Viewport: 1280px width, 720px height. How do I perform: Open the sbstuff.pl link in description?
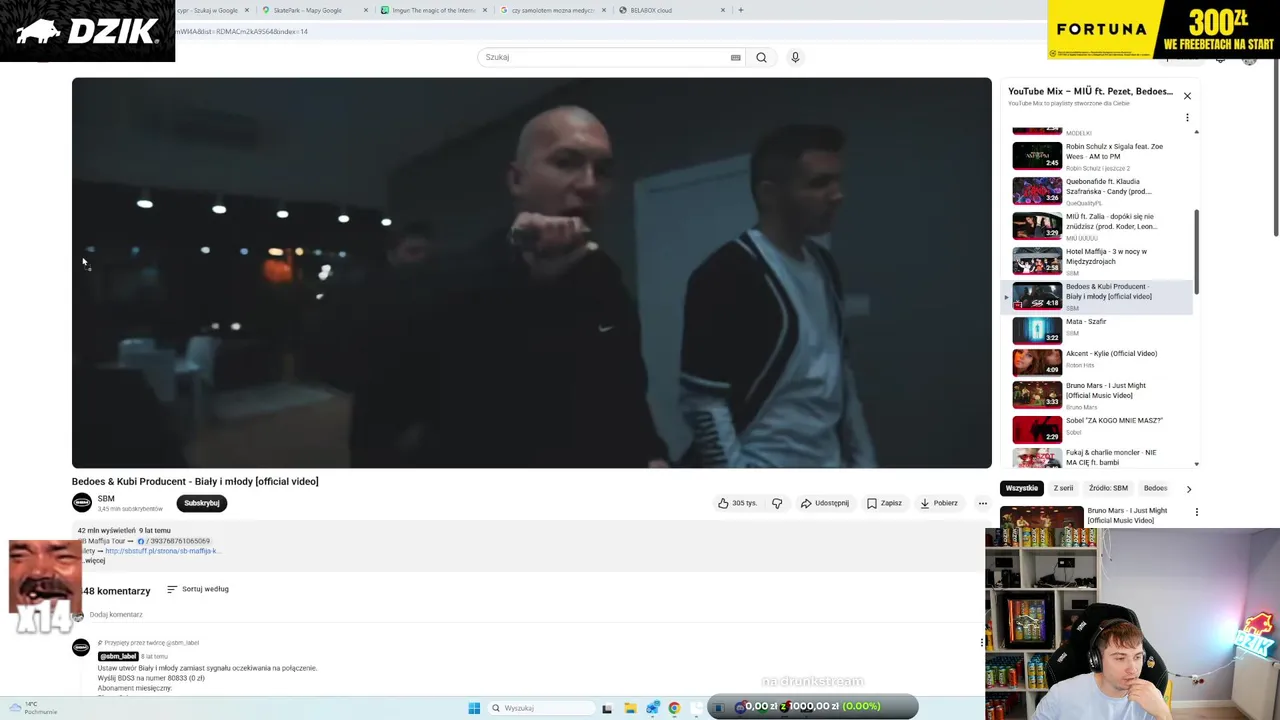click(x=161, y=551)
